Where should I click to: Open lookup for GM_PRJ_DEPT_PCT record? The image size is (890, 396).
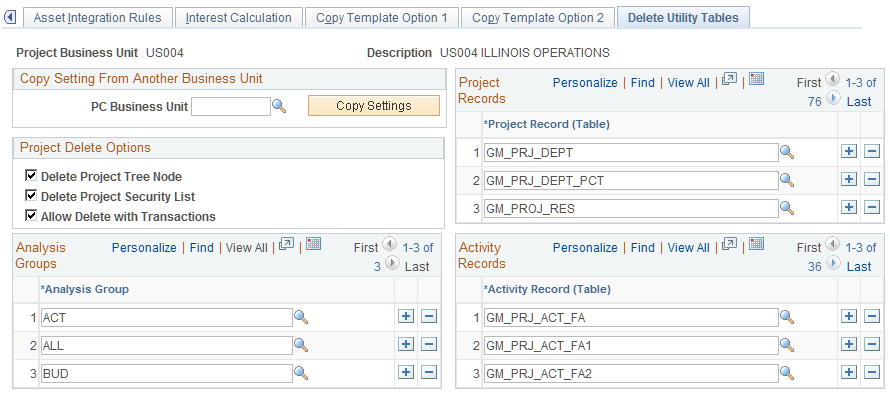pyautogui.click(x=787, y=180)
